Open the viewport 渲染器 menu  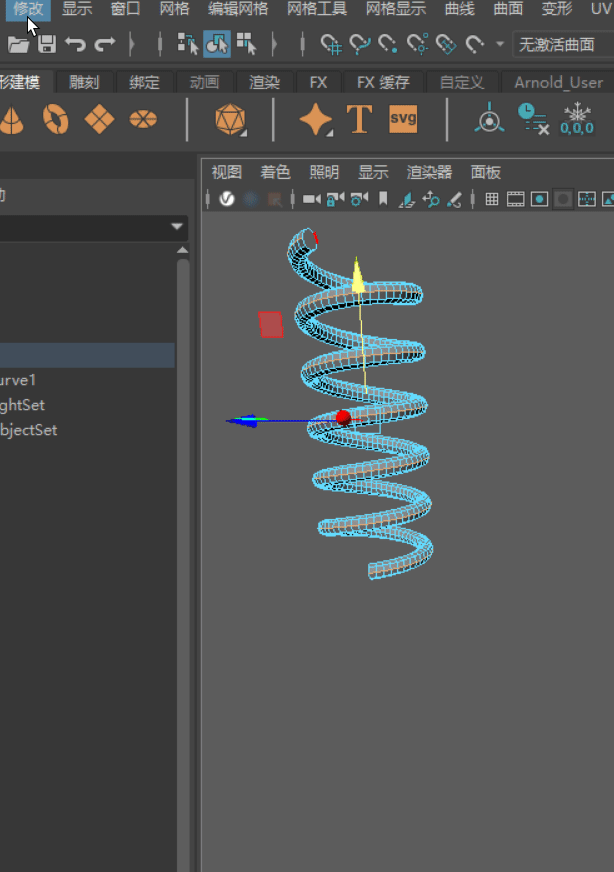(x=429, y=172)
